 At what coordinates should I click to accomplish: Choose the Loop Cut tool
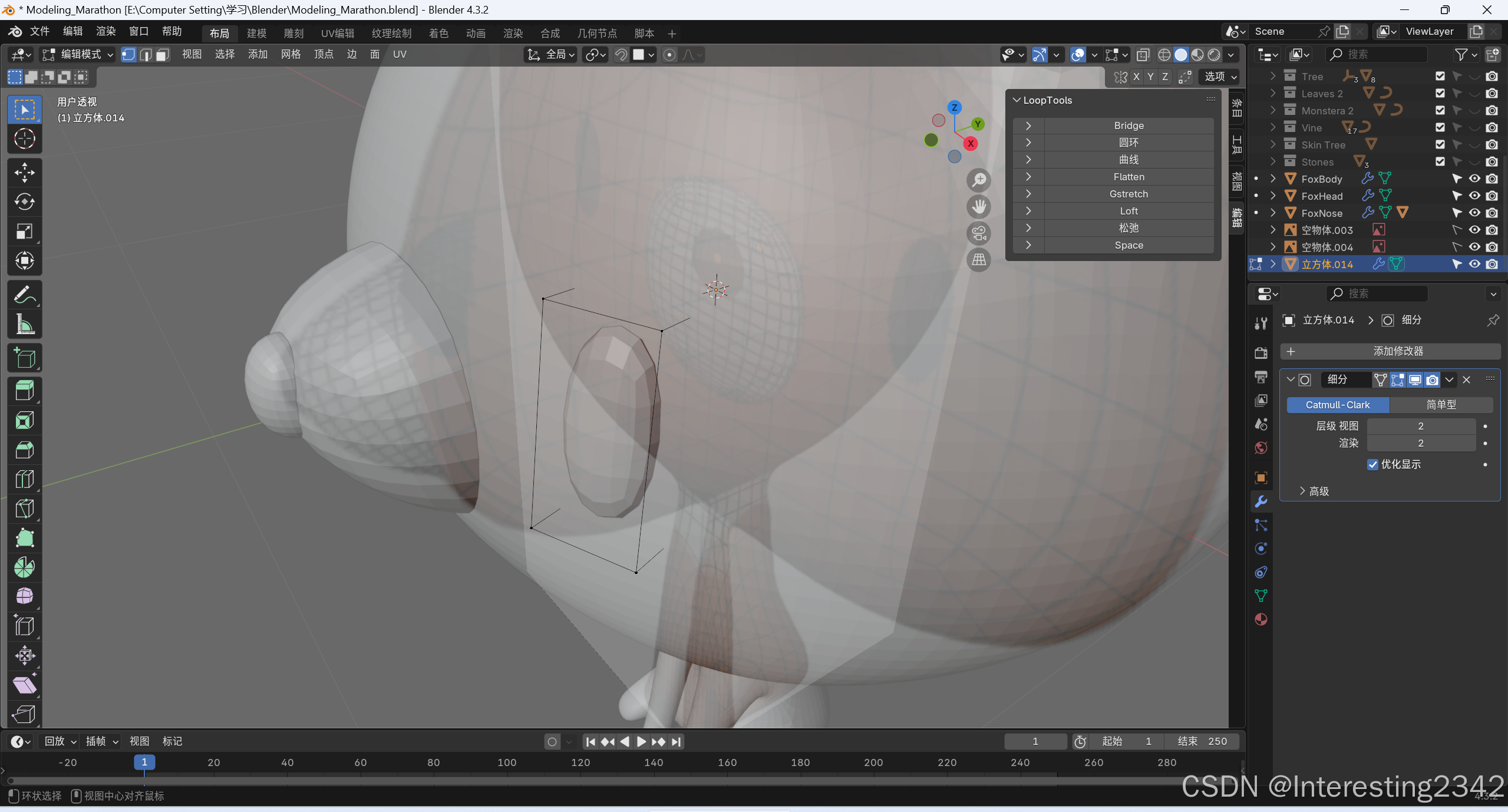pos(24,479)
